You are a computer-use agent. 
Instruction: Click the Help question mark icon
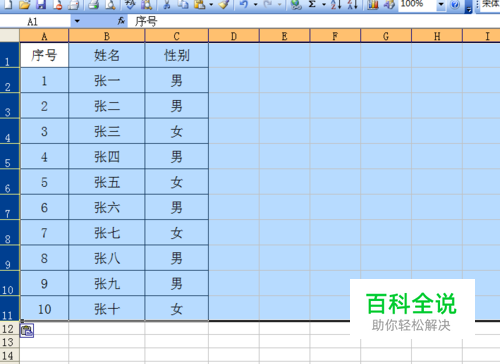(455, 4)
